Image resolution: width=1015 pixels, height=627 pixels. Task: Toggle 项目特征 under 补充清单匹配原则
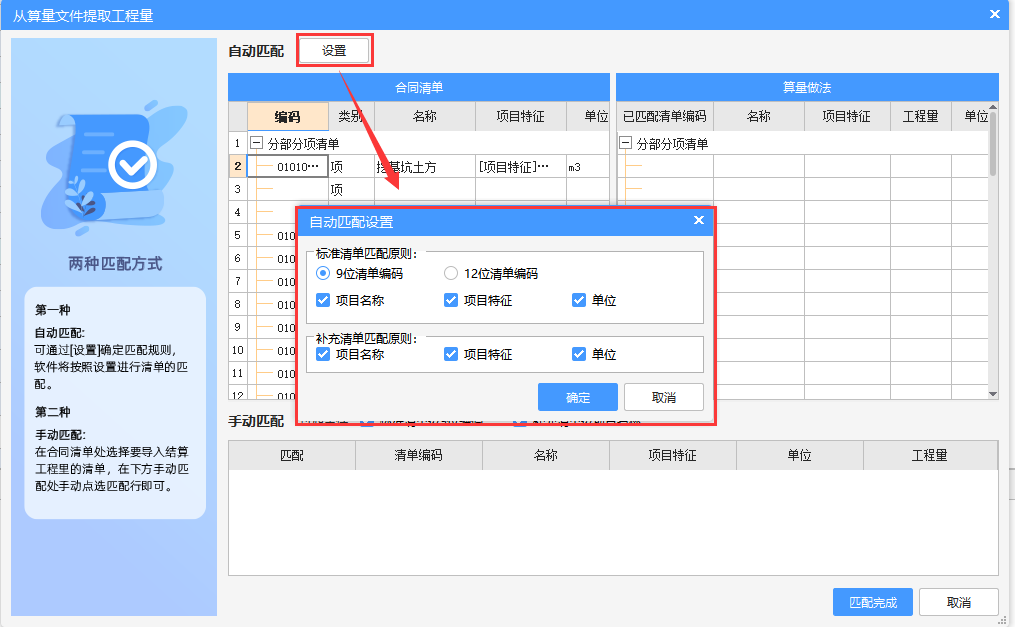[x=451, y=354]
